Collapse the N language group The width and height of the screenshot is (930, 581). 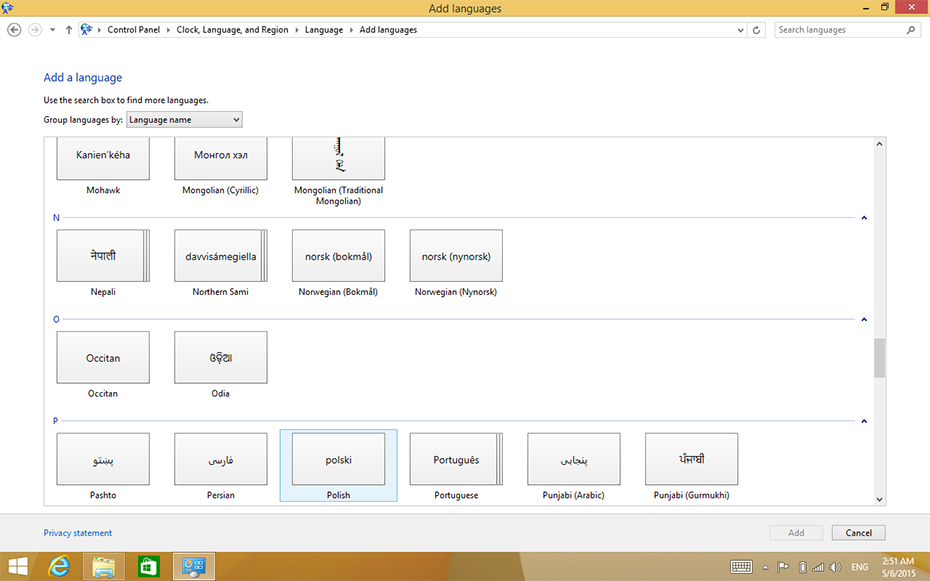(x=864, y=218)
